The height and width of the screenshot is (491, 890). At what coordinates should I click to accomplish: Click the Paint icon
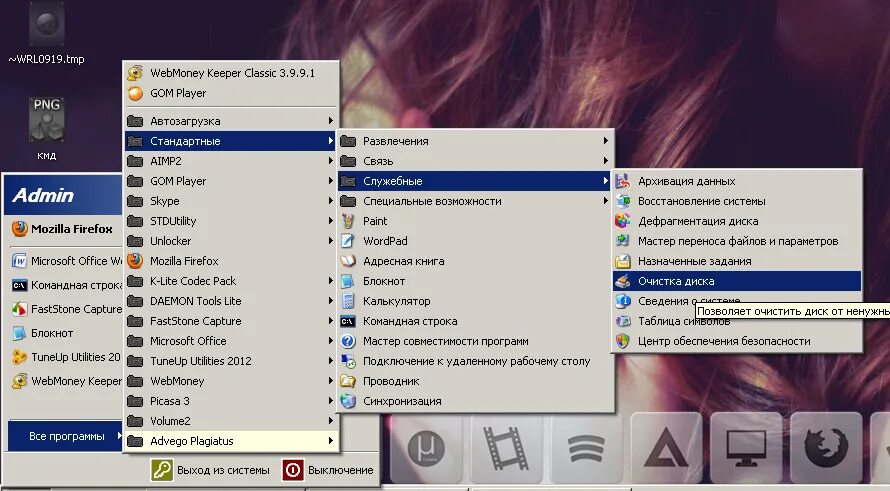tap(348, 221)
